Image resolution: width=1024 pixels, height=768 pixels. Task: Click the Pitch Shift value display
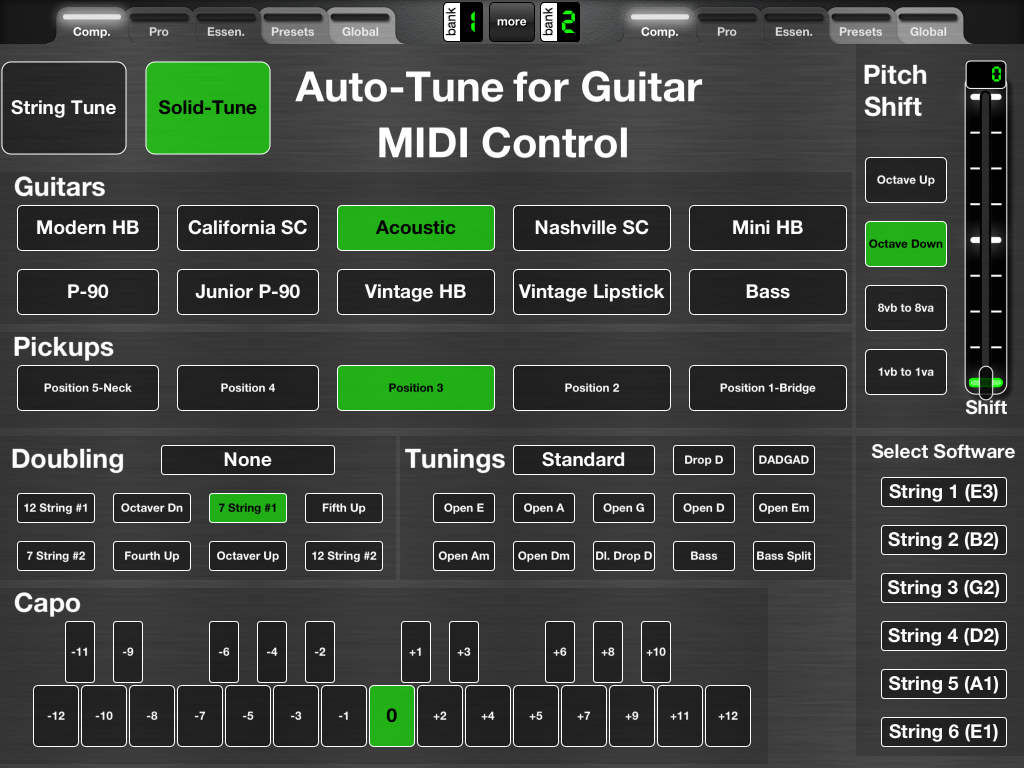click(x=986, y=74)
